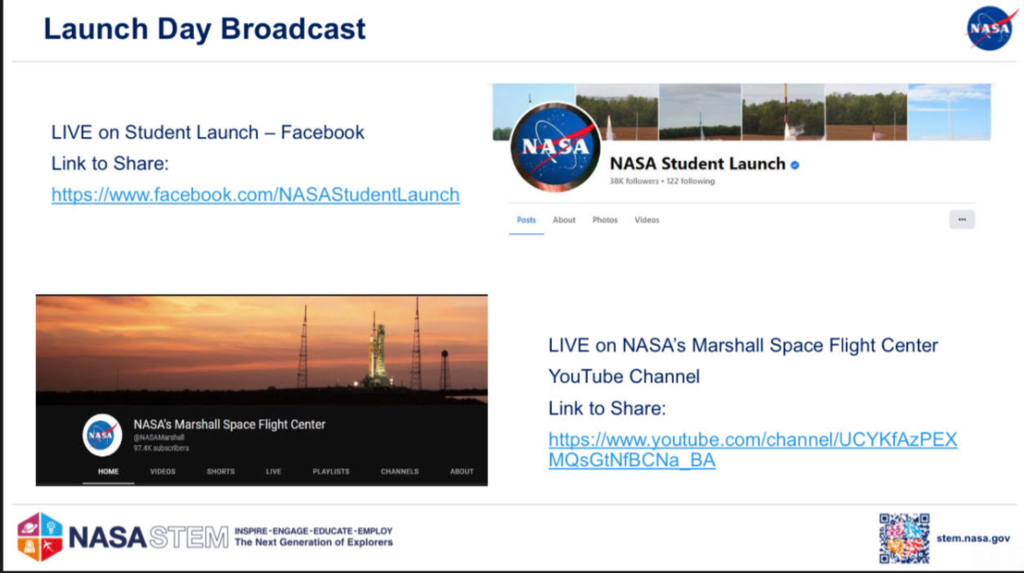Click the NASA Student Launch page name
Viewport: 1024px width, 573px height.
pyautogui.click(x=697, y=164)
